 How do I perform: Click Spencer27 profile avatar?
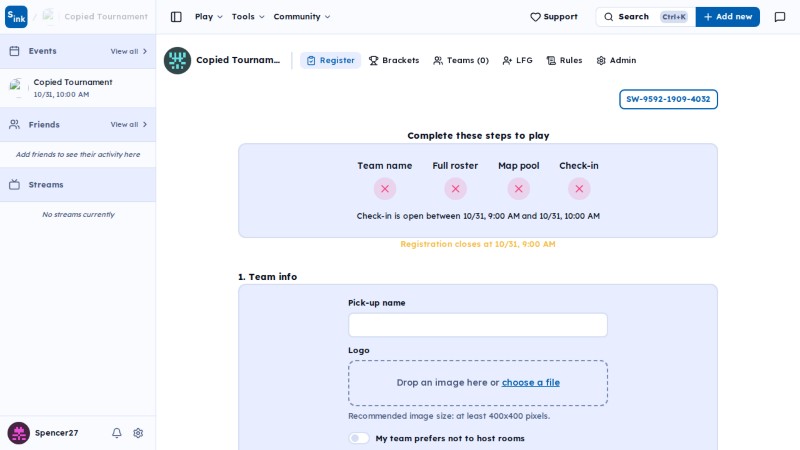tap(18, 433)
